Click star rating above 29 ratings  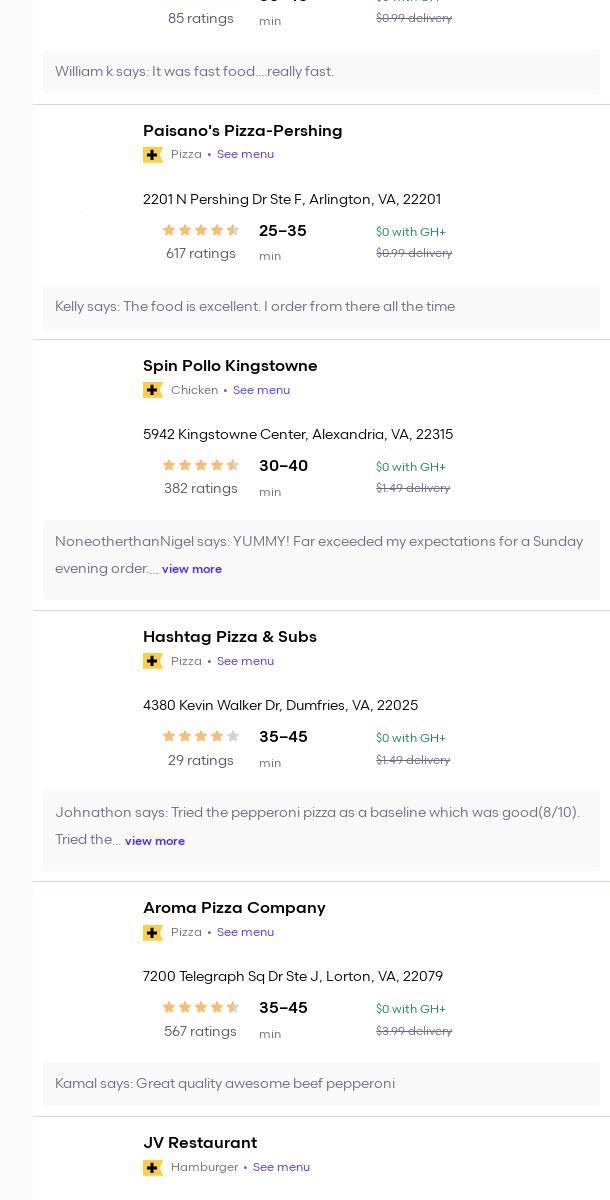coord(201,737)
